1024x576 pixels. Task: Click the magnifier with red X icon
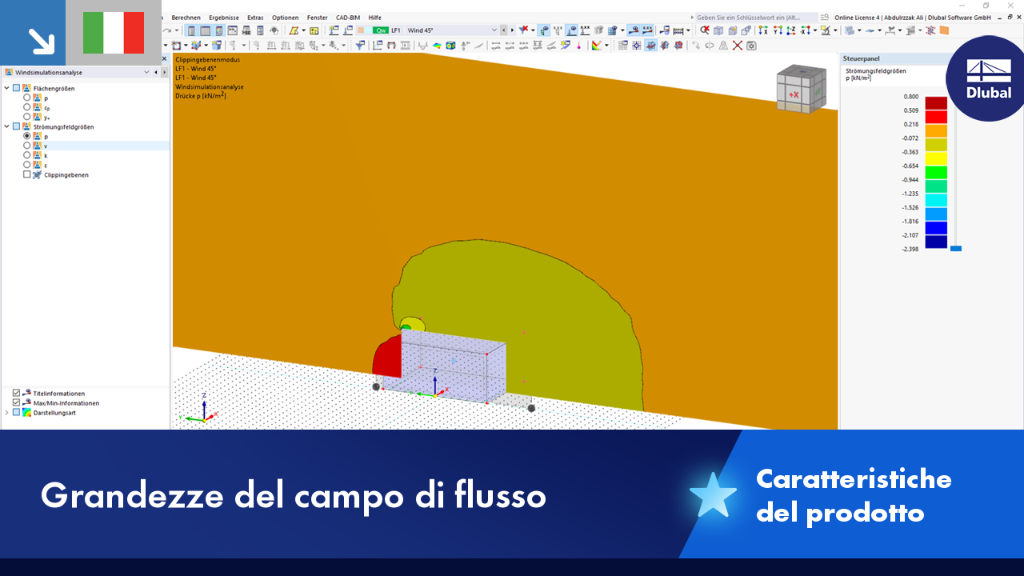(705, 30)
